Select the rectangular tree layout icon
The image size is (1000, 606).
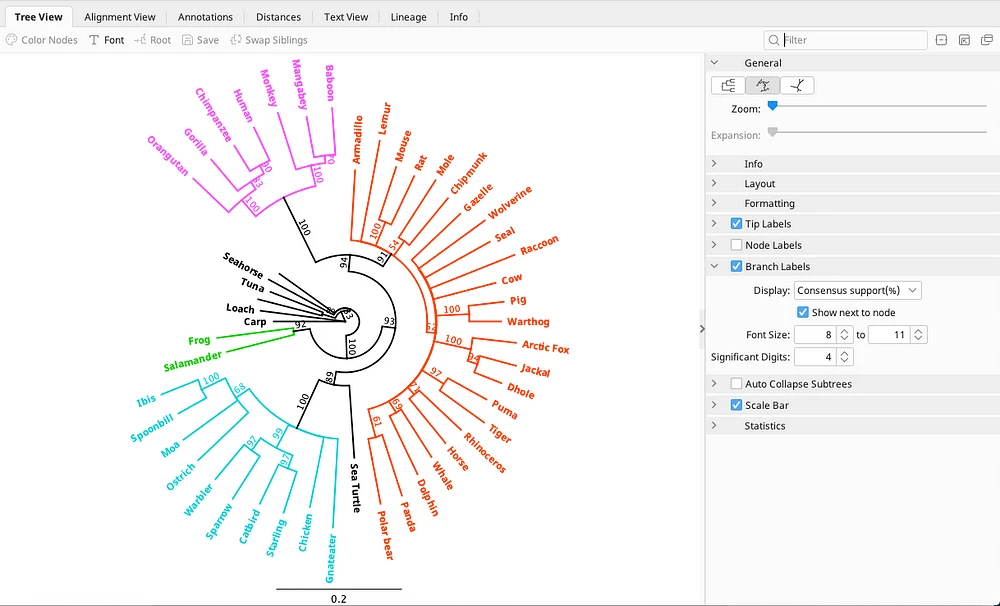(x=728, y=85)
